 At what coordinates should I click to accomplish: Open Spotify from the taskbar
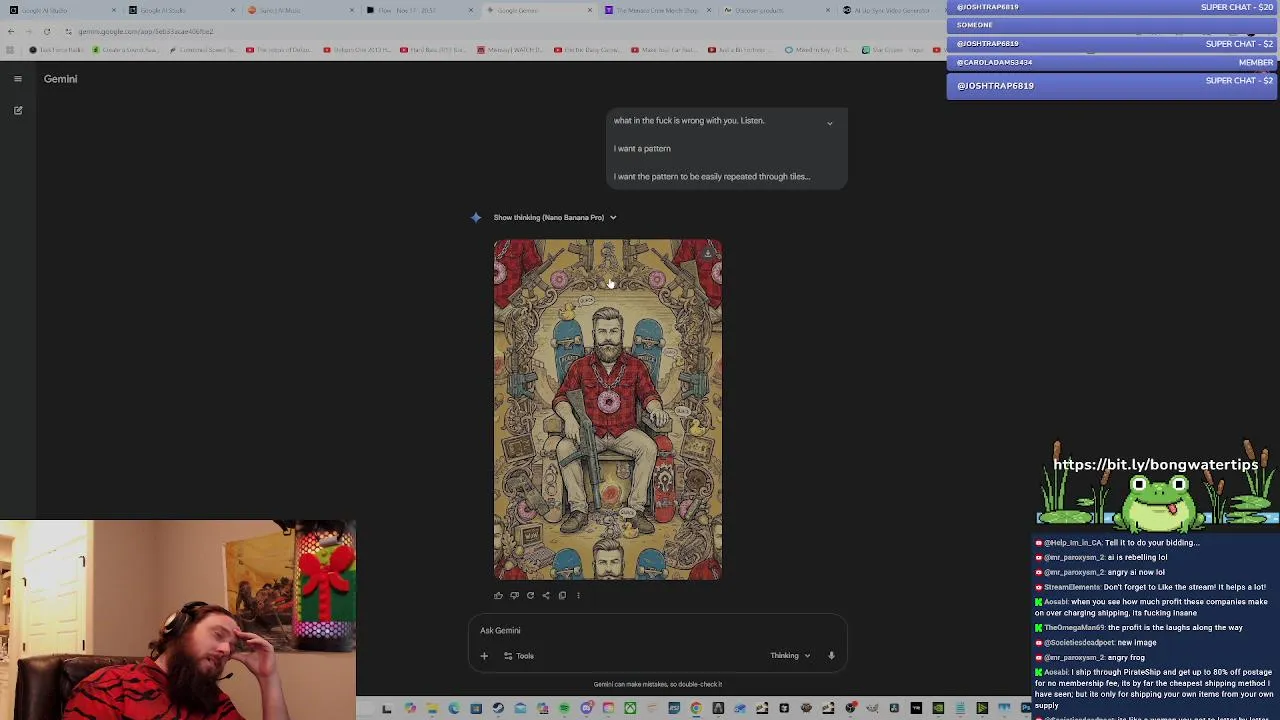564,709
